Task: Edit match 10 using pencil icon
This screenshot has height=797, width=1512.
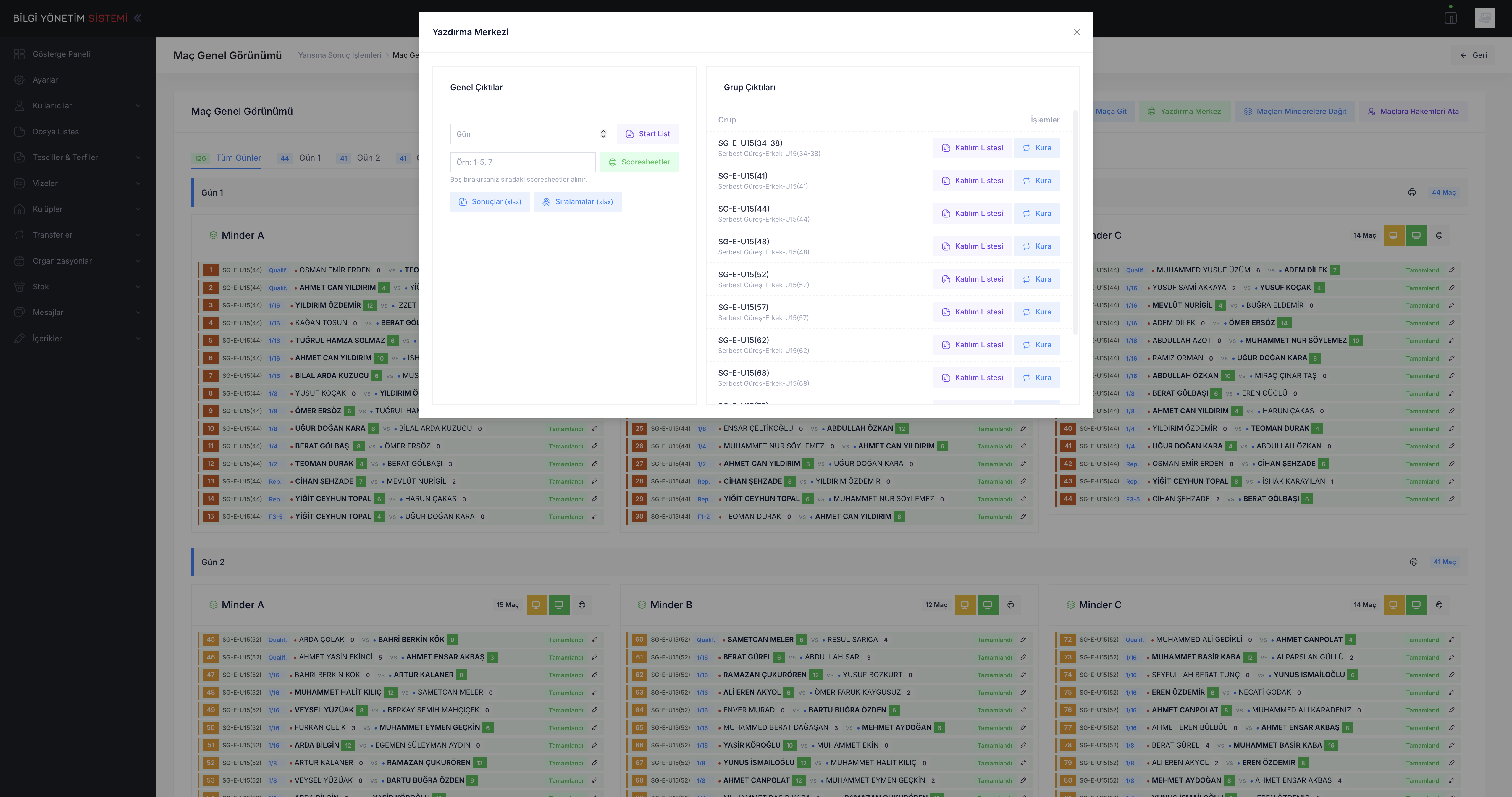Action: [595, 429]
